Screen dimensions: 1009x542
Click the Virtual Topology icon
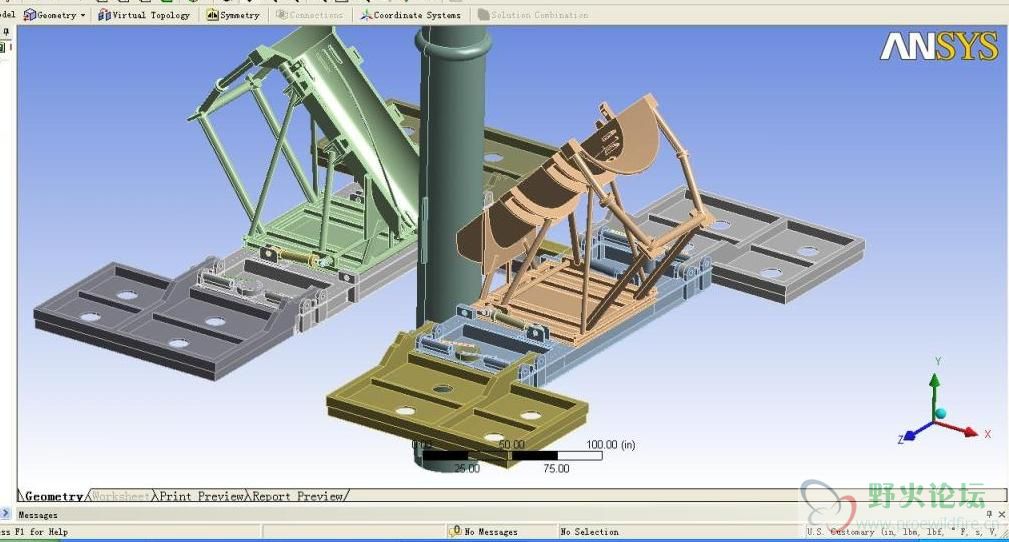coord(104,14)
